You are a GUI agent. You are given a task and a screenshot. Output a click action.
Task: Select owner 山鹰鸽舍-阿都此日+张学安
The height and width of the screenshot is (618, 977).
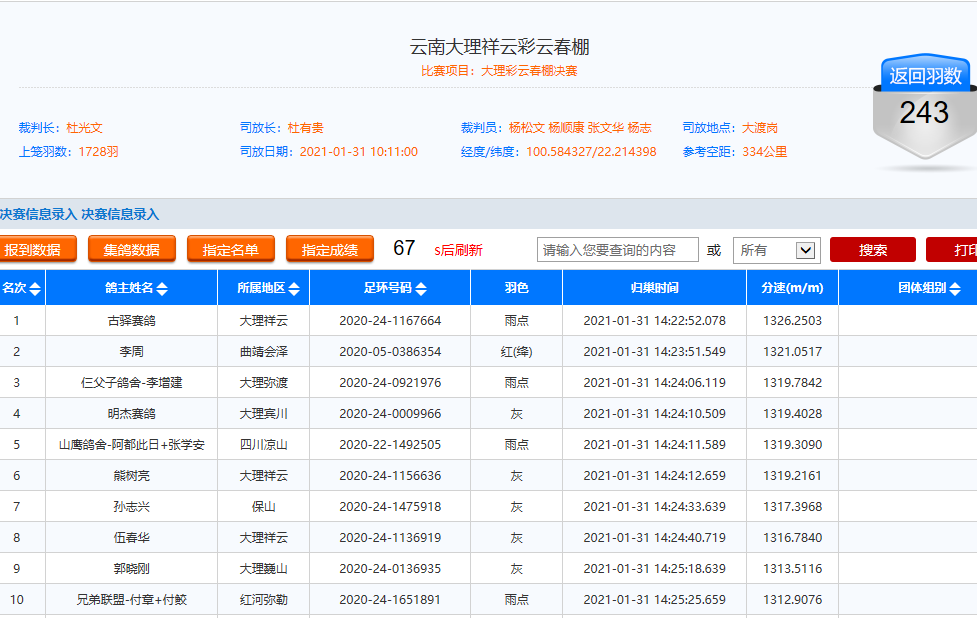tap(131, 445)
